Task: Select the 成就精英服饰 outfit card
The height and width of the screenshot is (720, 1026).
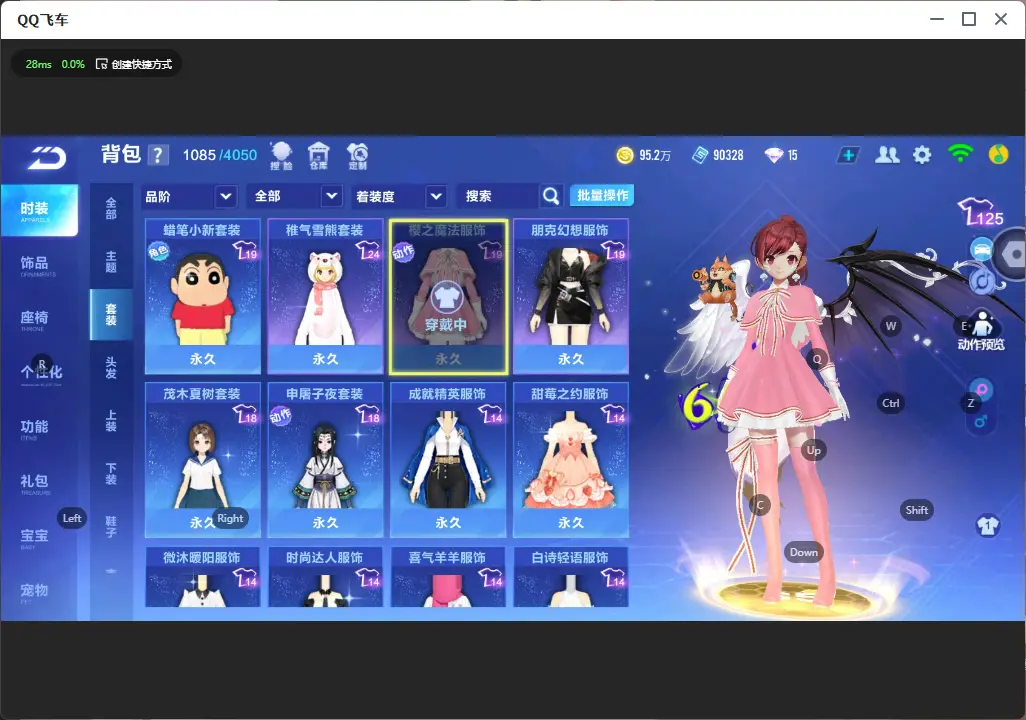Action: pos(448,460)
